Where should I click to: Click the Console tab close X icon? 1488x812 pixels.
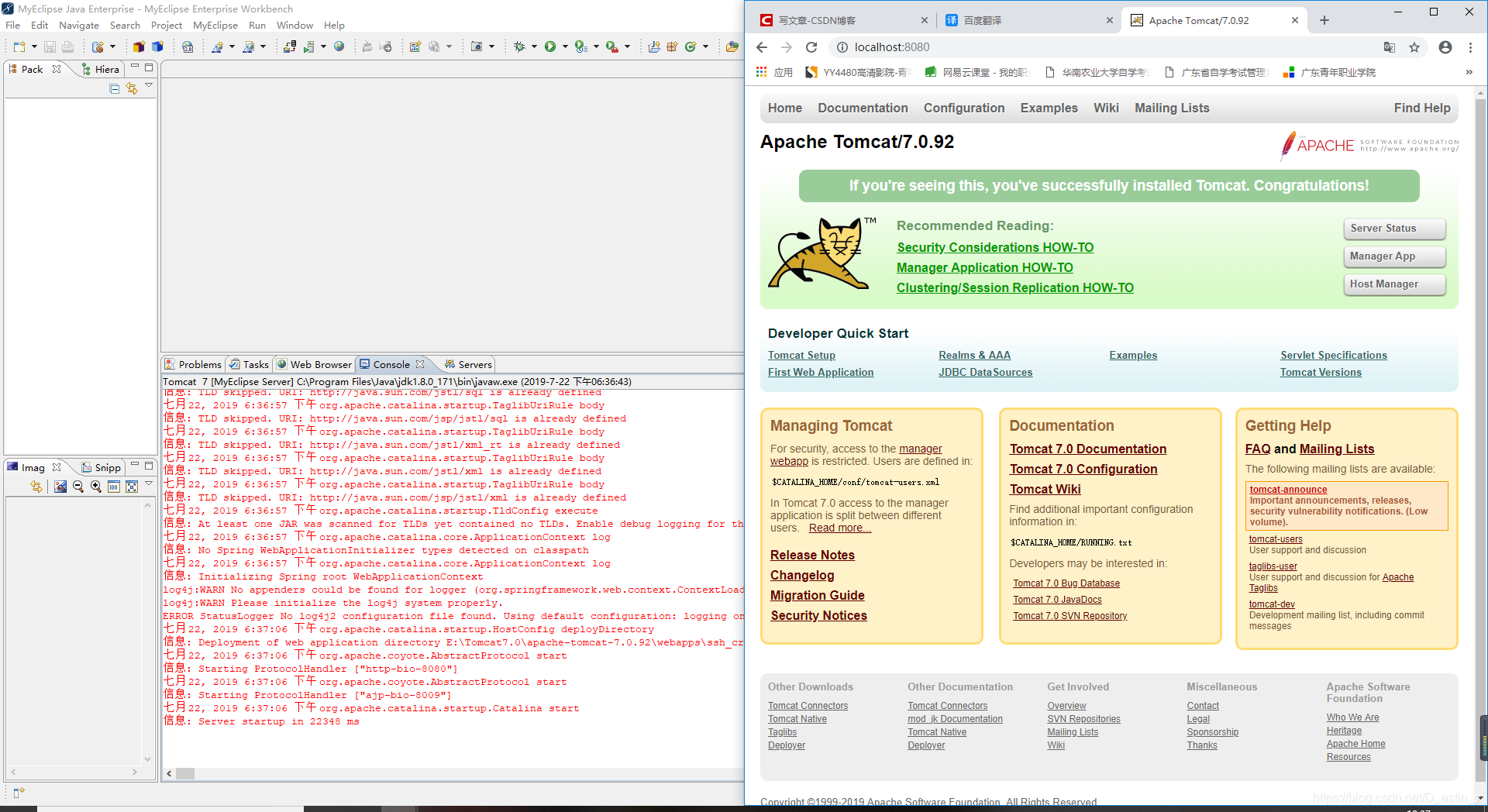tap(420, 364)
